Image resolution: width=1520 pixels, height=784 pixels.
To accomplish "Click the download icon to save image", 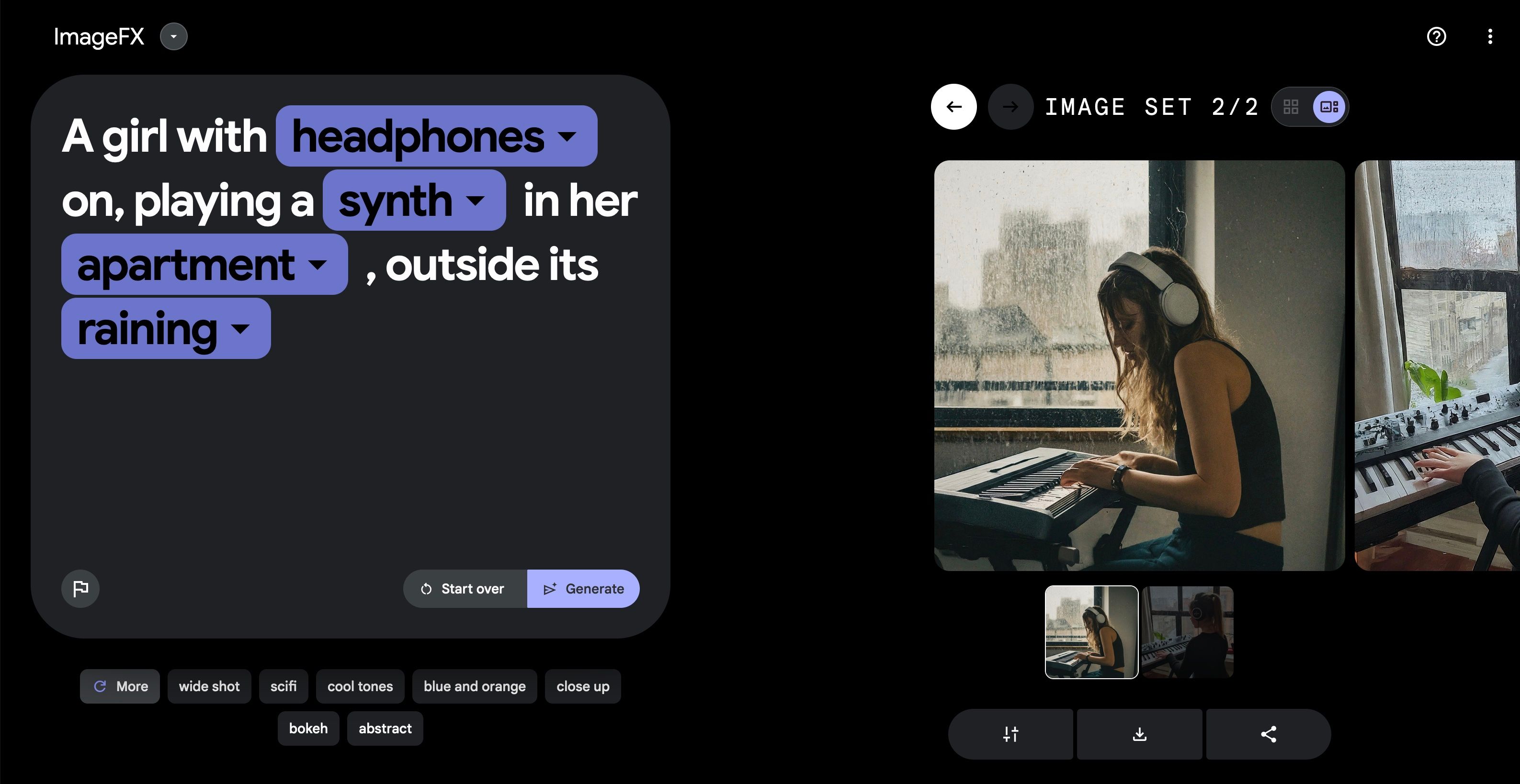I will 1140,733.
